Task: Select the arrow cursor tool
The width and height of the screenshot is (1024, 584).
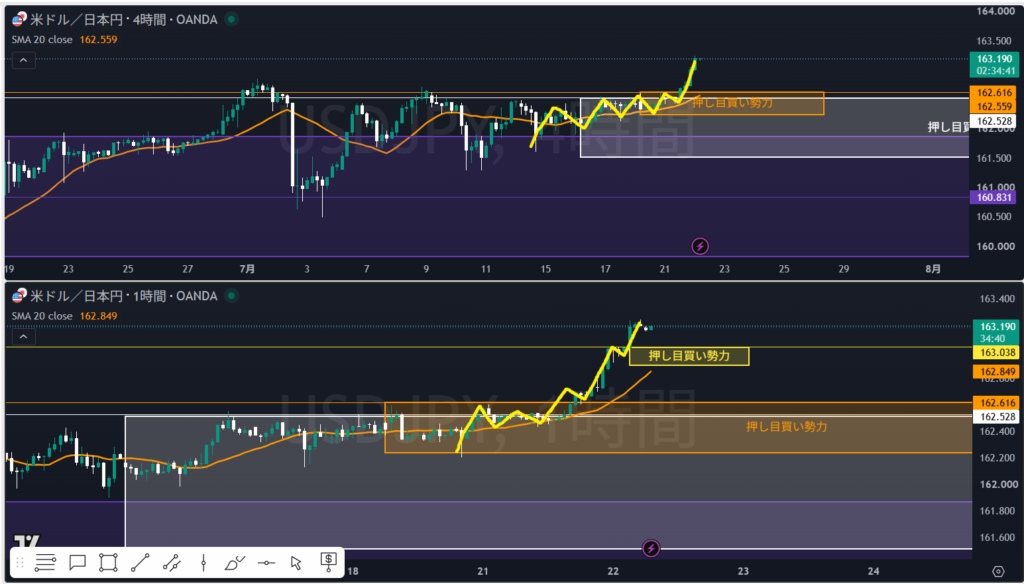Action: click(296, 562)
